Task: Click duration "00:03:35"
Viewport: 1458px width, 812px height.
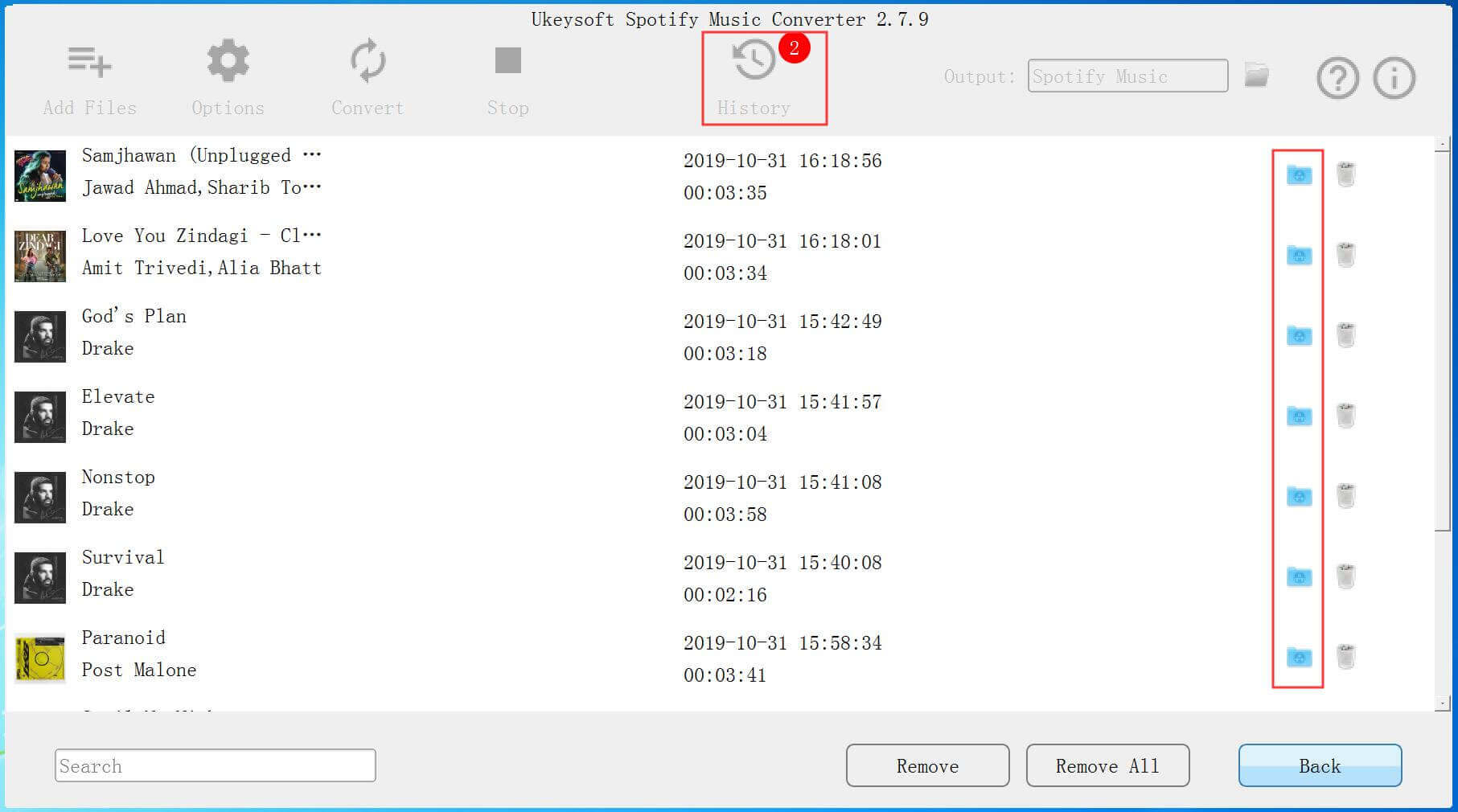Action: click(x=725, y=193)
